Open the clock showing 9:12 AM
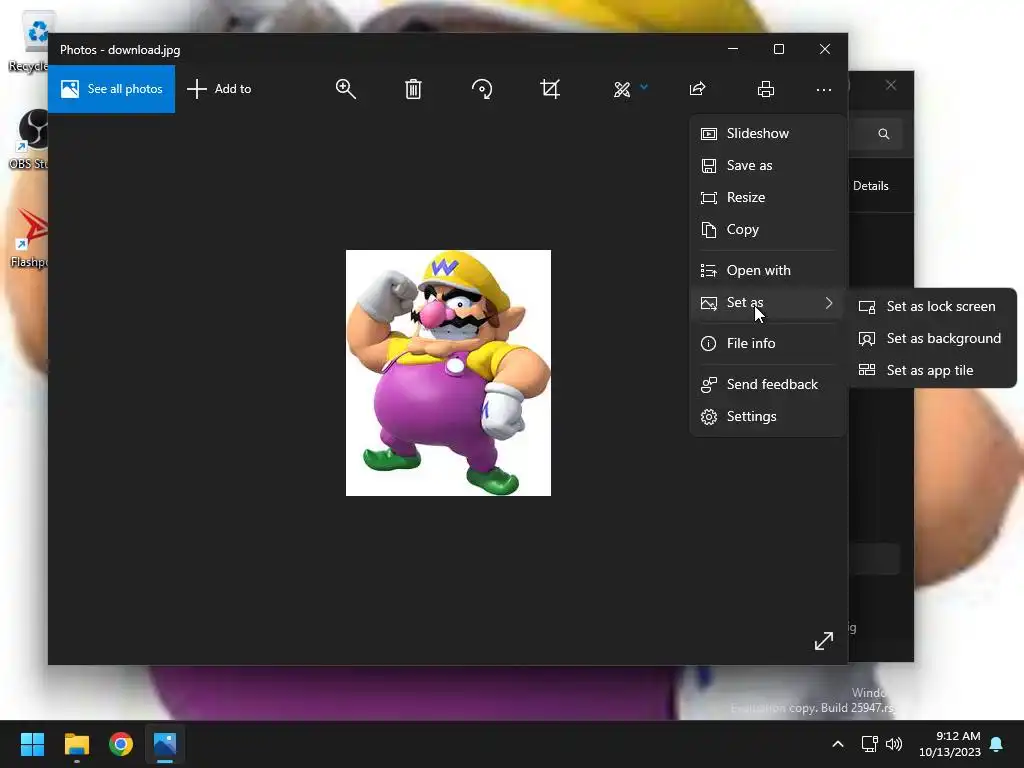 (950, 744)
